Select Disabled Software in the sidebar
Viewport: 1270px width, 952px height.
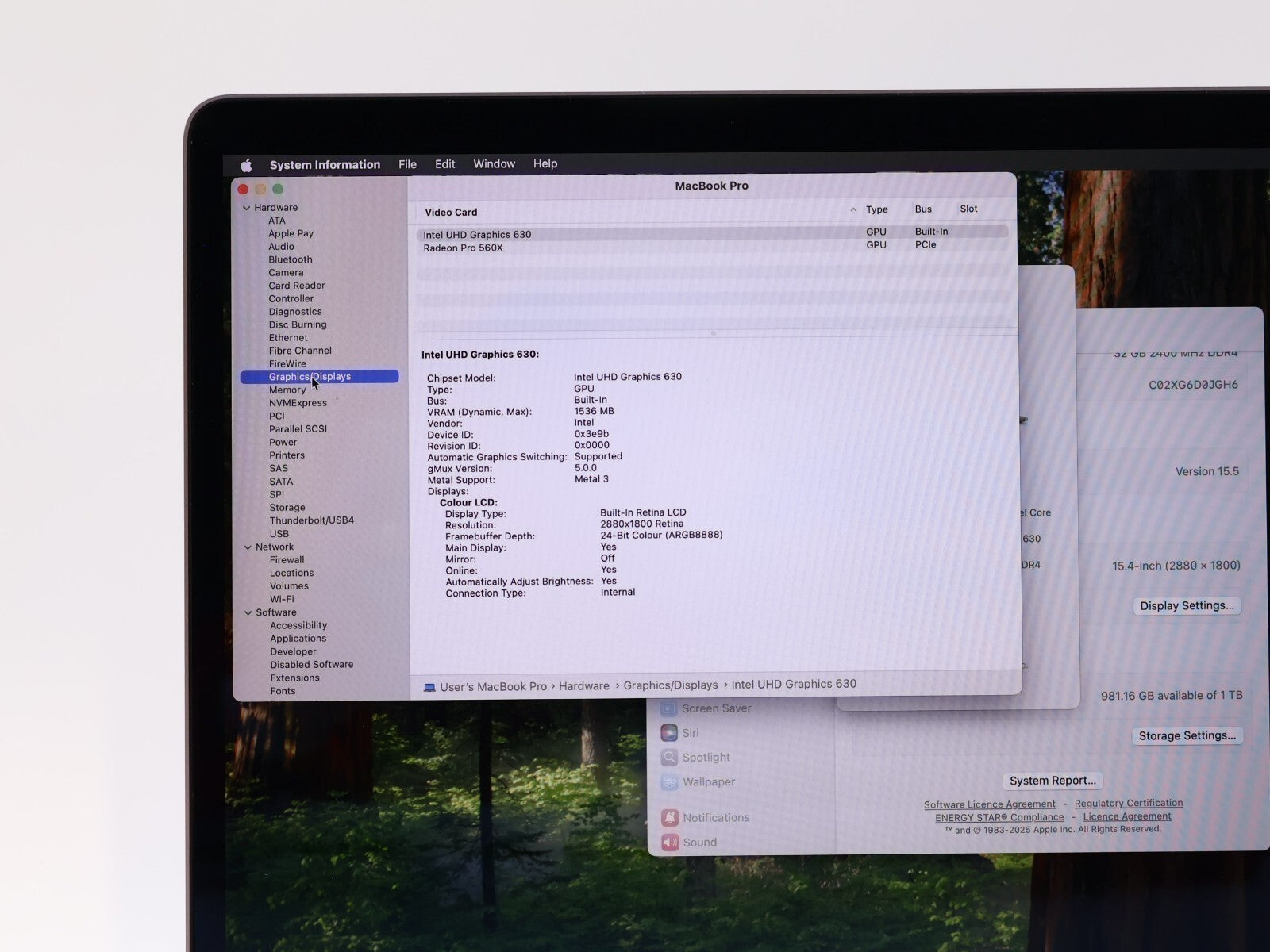pos(311,665)
